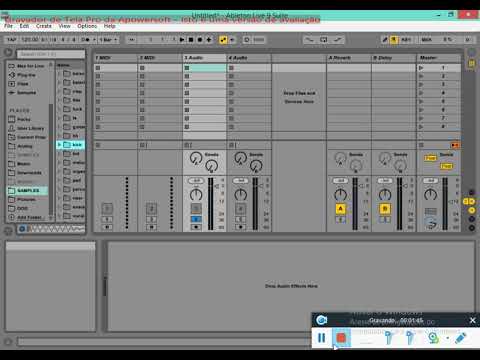This screenshot has width=480, height=360.
Task: Toggle the Follow button in transport
Action: pos(132,40)
